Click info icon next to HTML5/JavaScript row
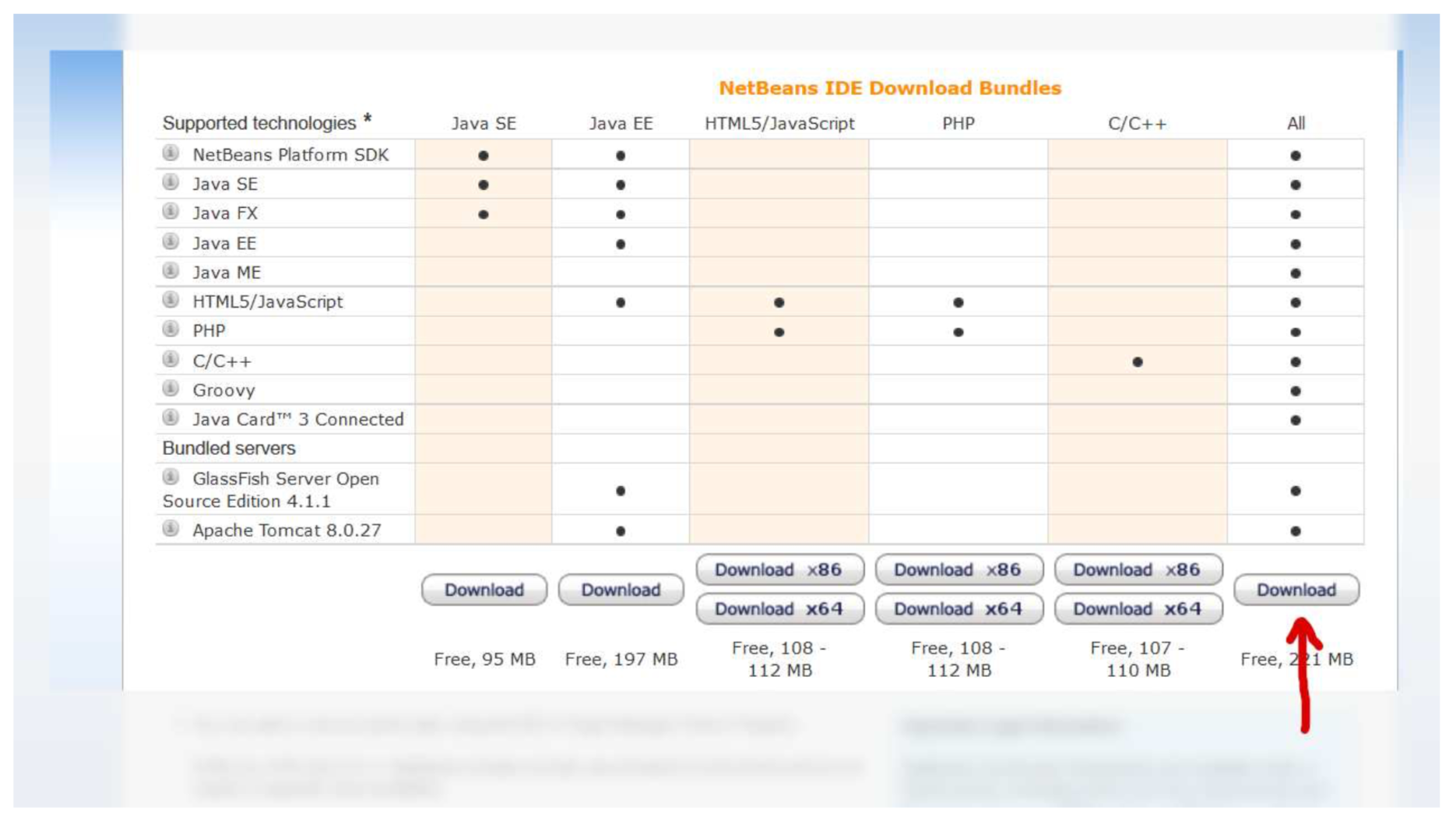The image size is (1456, 821). click(171, 299)
